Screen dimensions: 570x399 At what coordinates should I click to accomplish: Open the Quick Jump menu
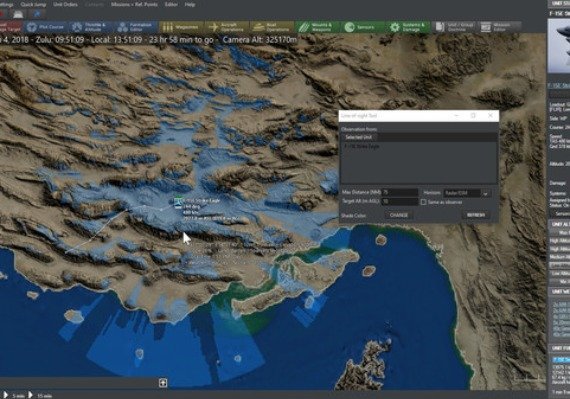click(33, 5)
